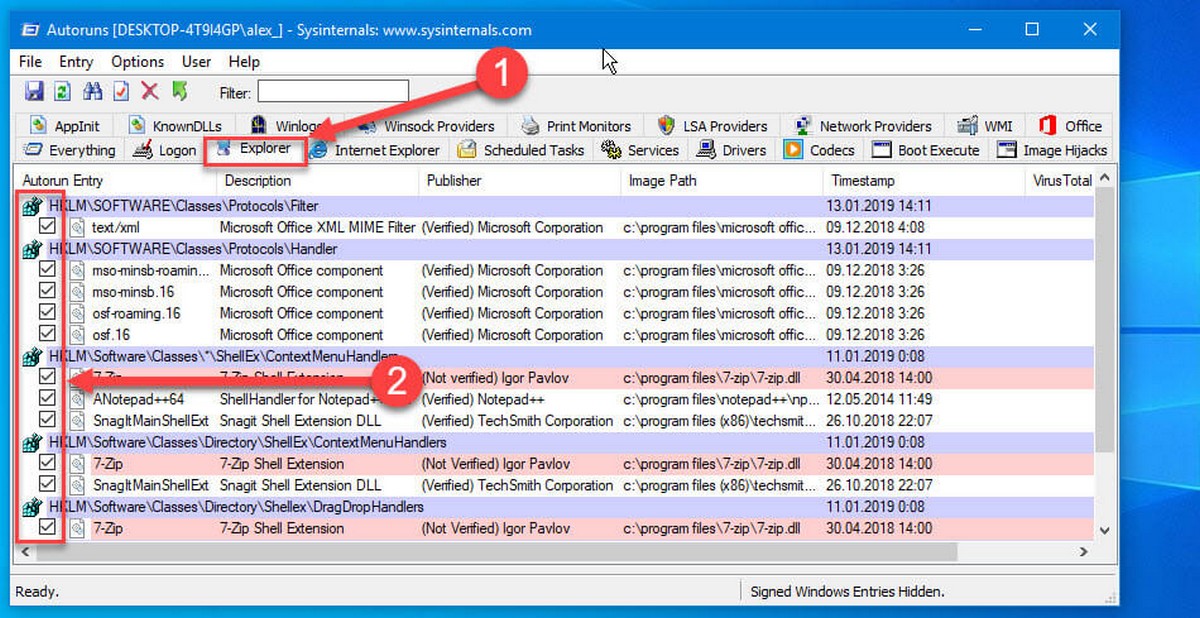Click the Everything tab icon
The image size is (1200, 618).
tap(32, 150)
